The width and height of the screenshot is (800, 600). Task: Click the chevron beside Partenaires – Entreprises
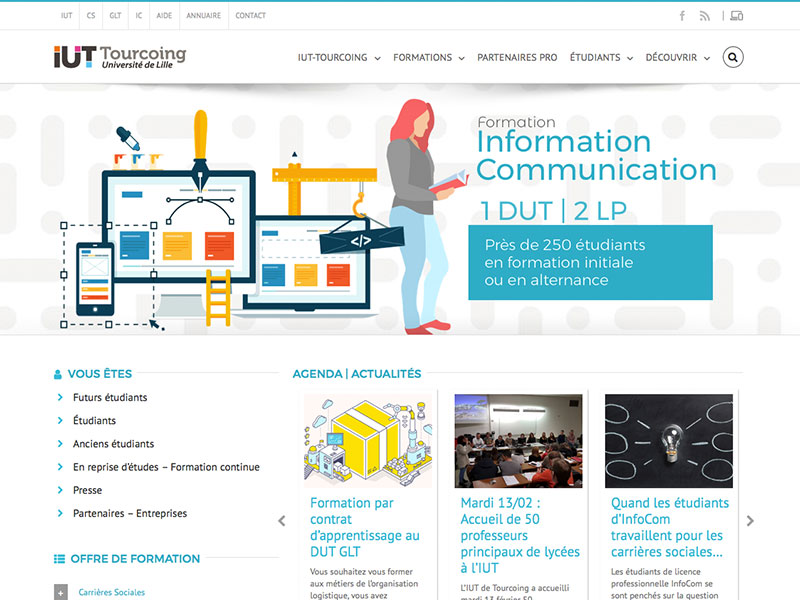tap(60, 513)
